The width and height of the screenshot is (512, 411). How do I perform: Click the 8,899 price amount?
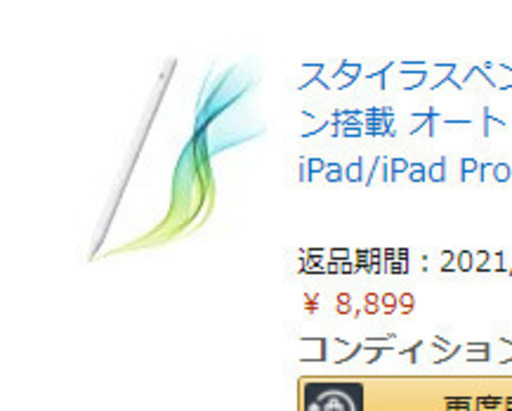pyautogui.click(x=375, y=304)
